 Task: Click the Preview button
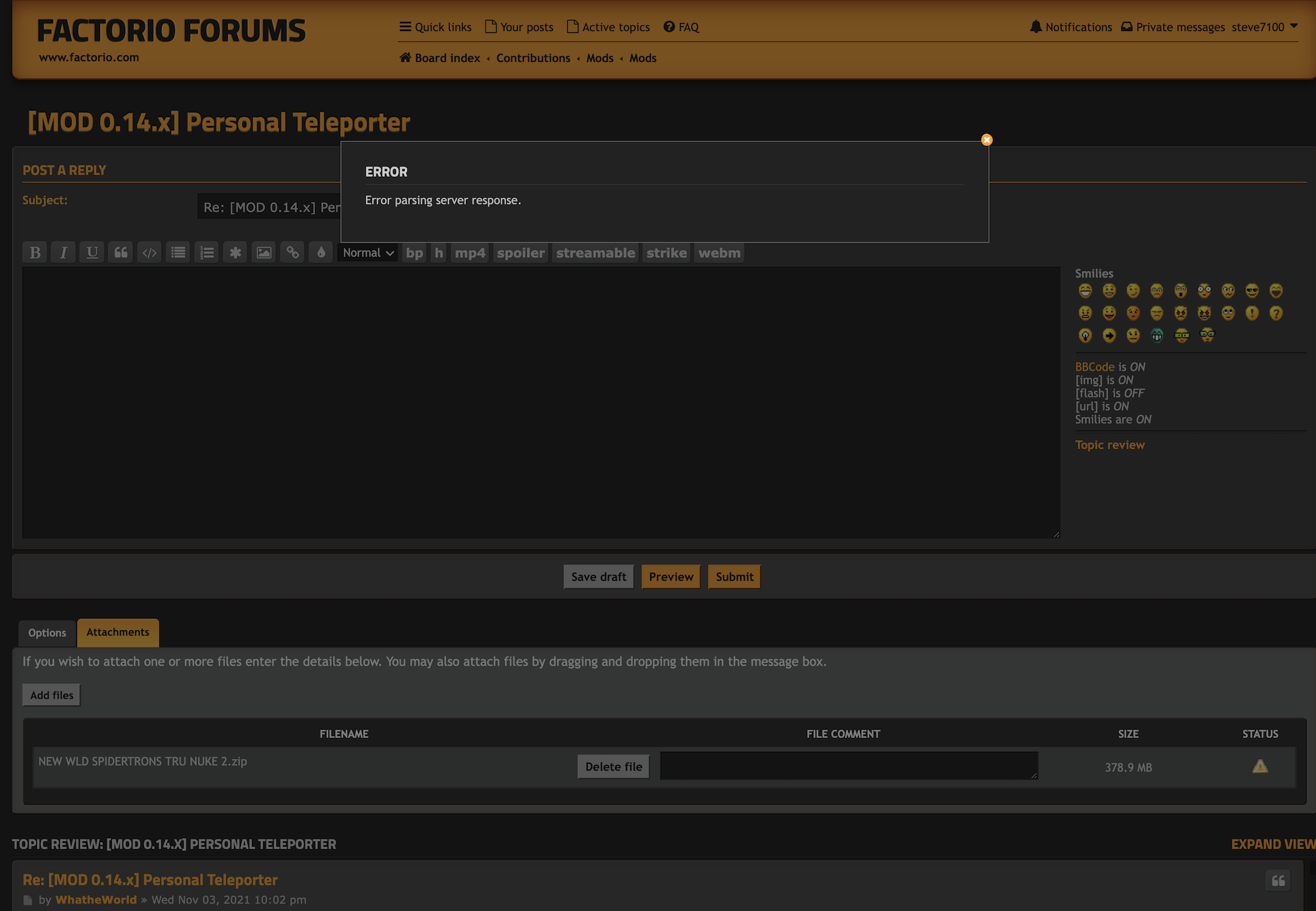click(x=671, y=577)
